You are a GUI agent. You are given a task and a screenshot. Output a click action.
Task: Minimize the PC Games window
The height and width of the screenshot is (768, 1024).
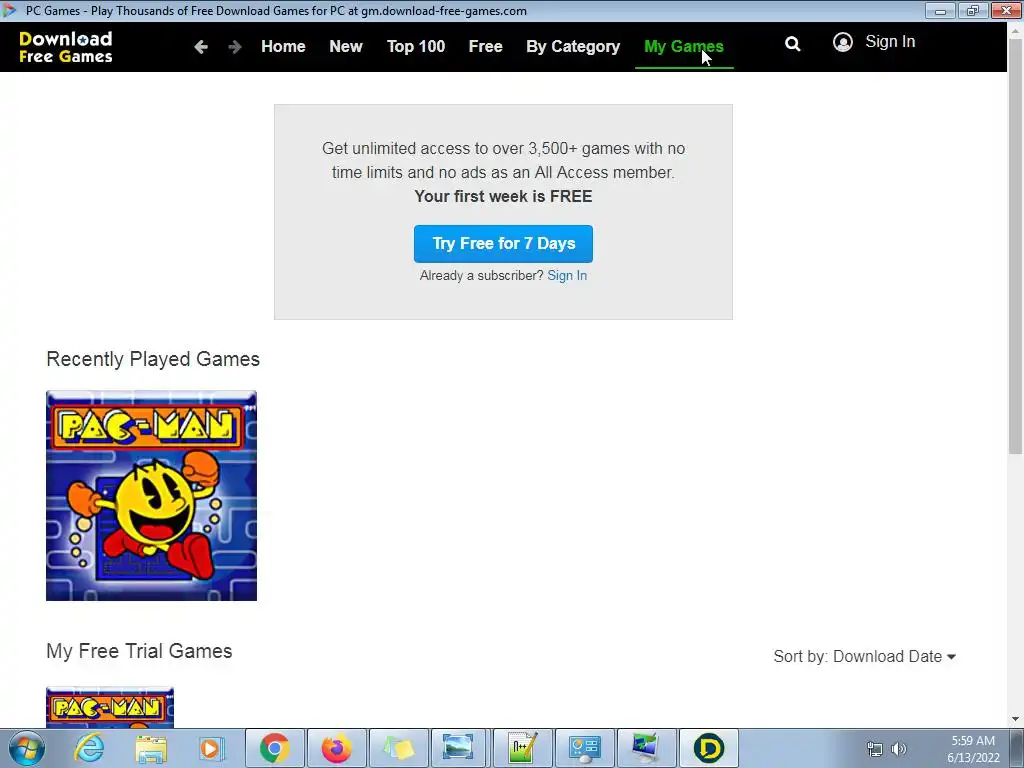click(x=940, y=10)
